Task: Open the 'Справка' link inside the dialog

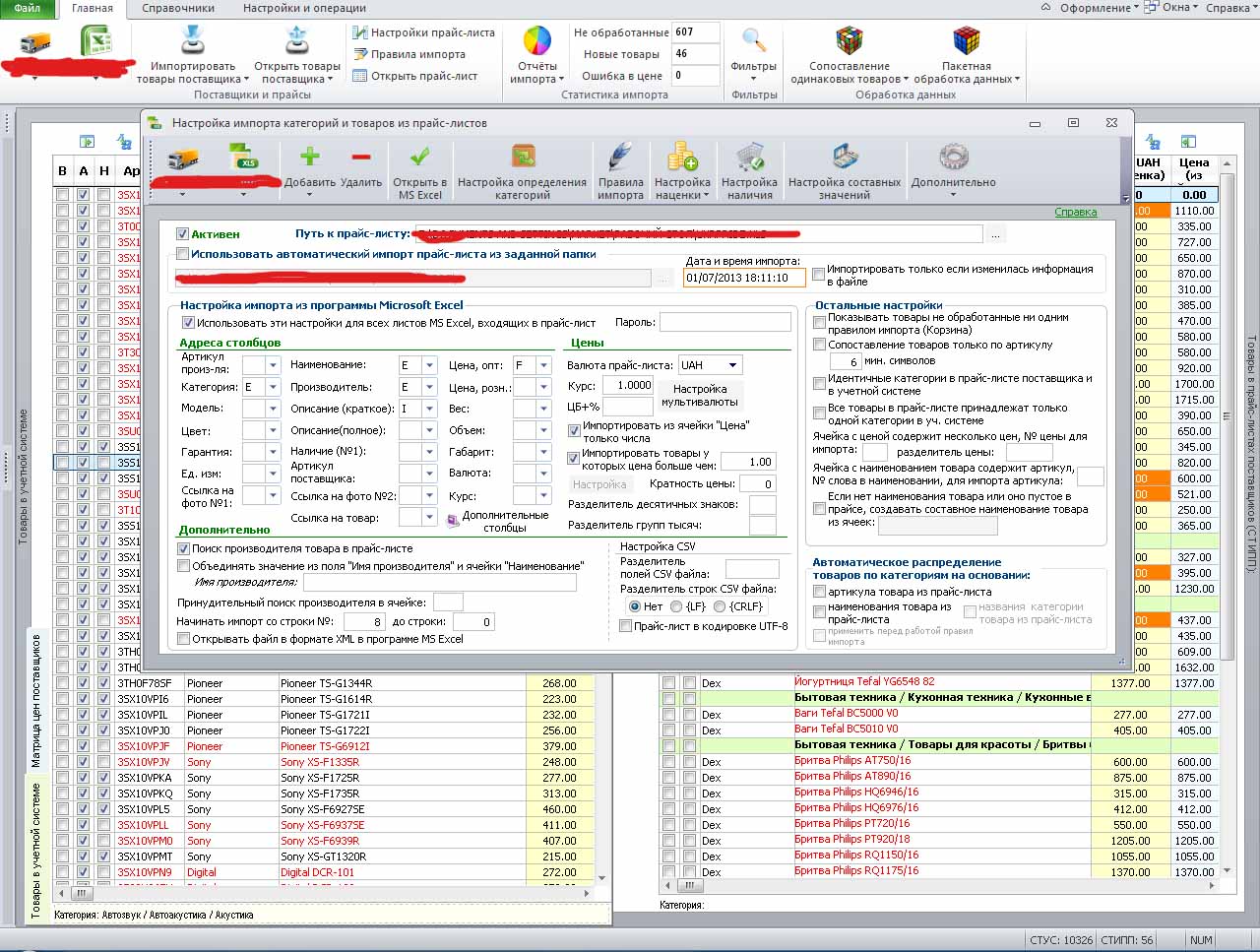Action: pos(1075,212)
